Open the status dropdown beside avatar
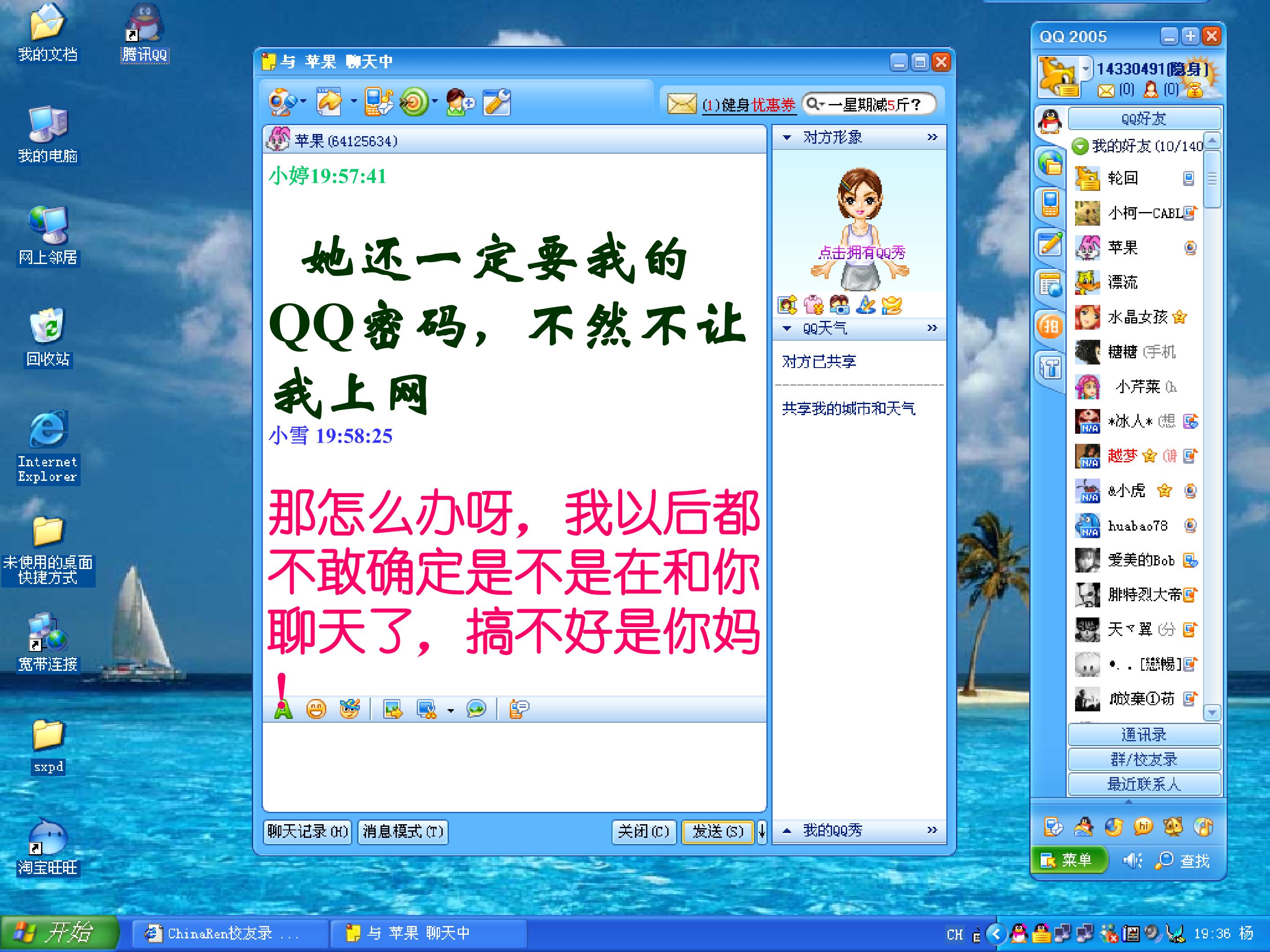 pos(1086,69)
